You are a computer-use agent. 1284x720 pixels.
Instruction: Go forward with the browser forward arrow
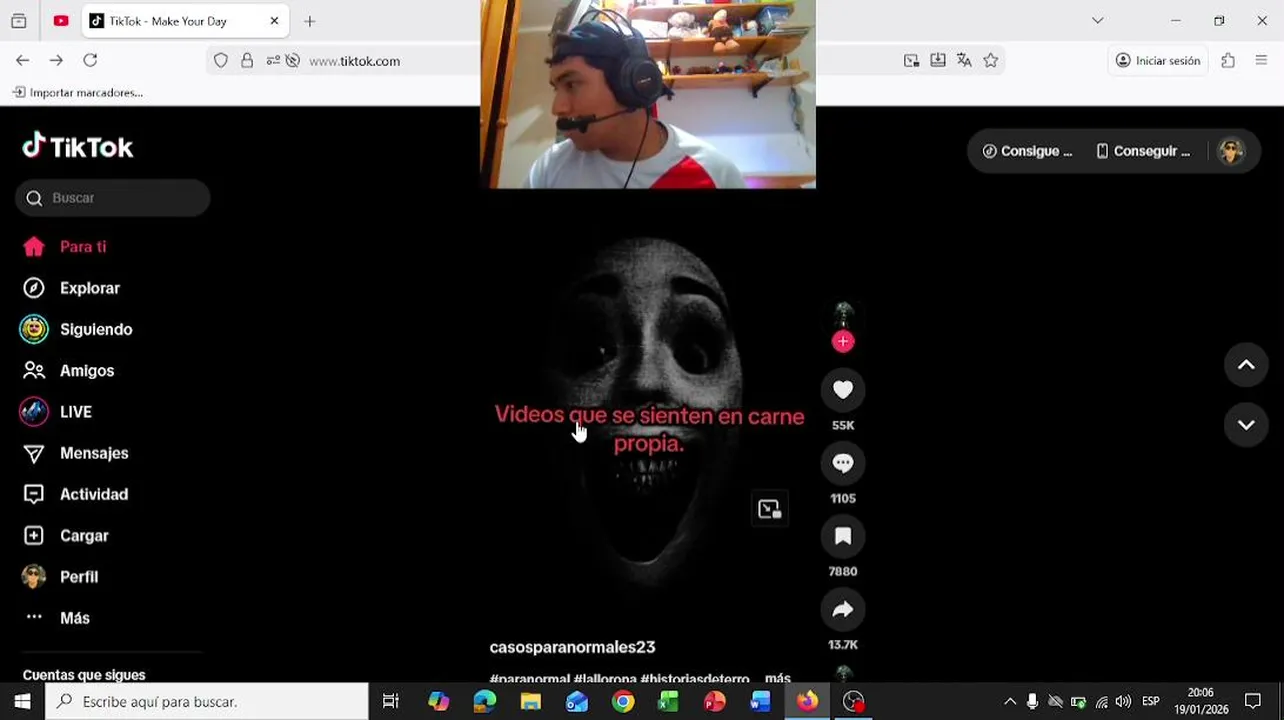click(56, 61)
